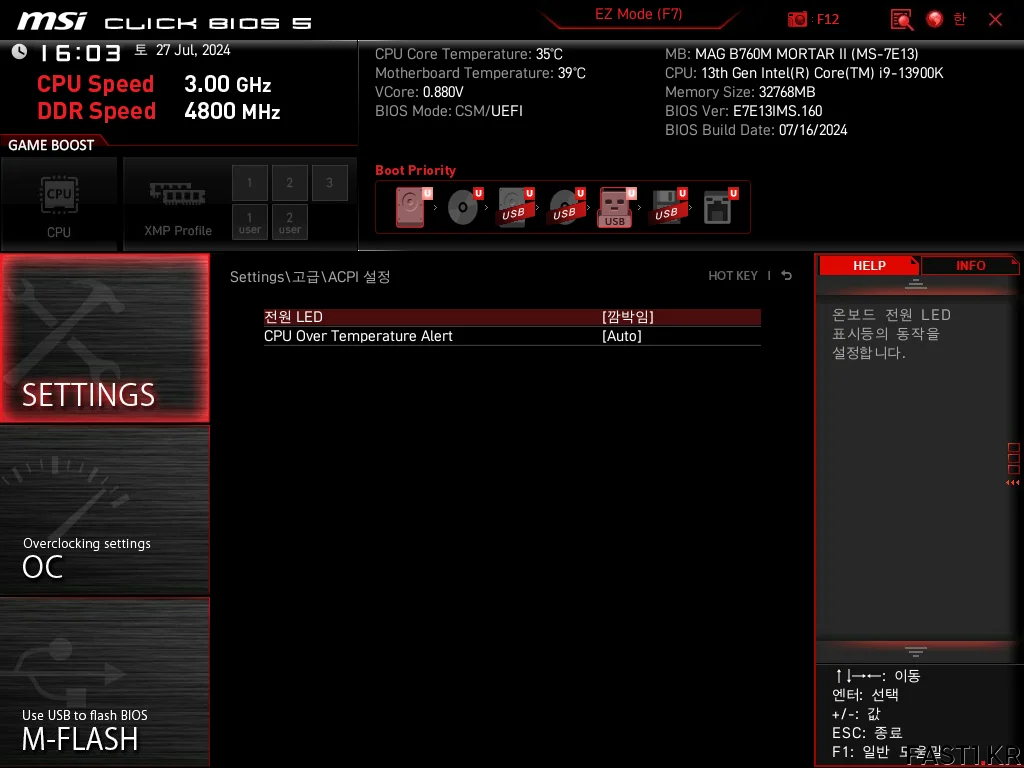
Task: Click the CPU Speed 3.00 GHz value
Action: click(227, 84)
